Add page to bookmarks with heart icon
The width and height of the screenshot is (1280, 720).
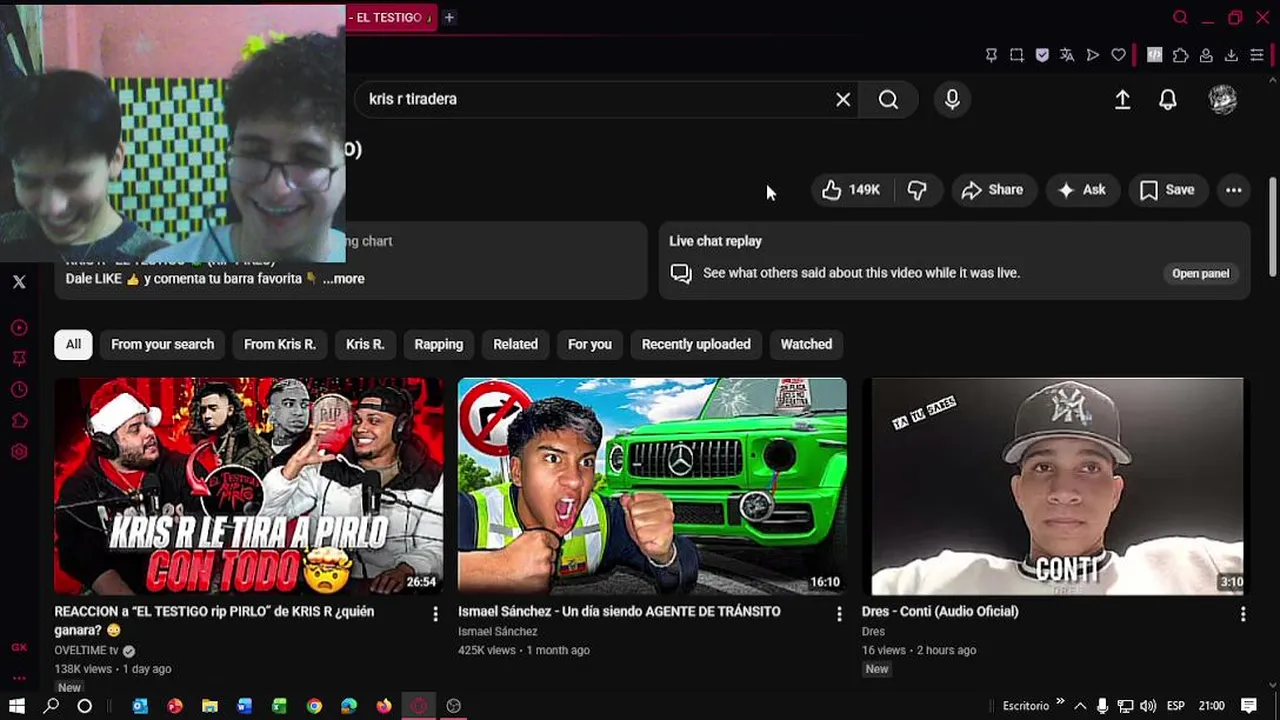tap(1118, 55)
